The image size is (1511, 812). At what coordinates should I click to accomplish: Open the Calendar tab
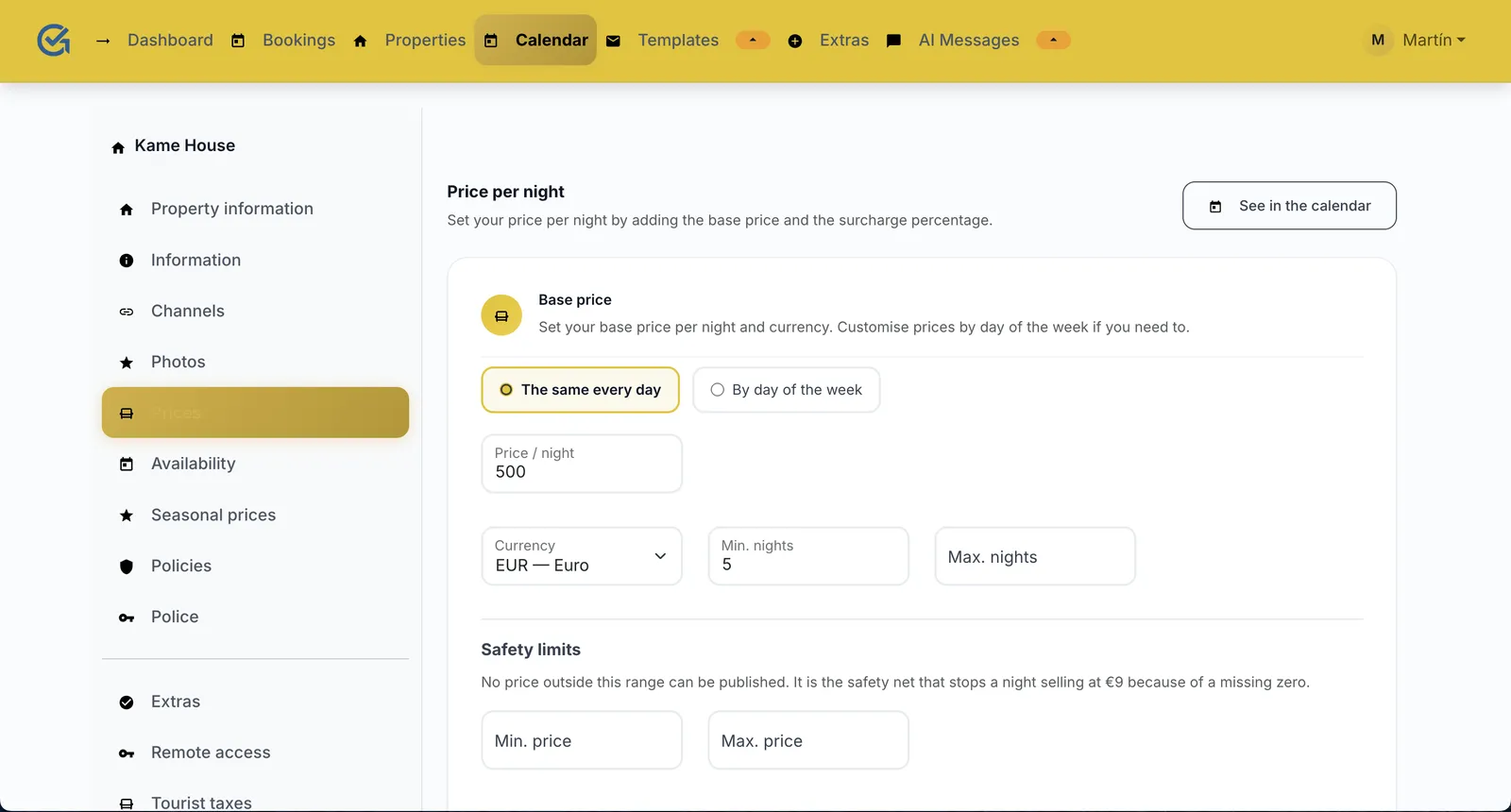535,40
